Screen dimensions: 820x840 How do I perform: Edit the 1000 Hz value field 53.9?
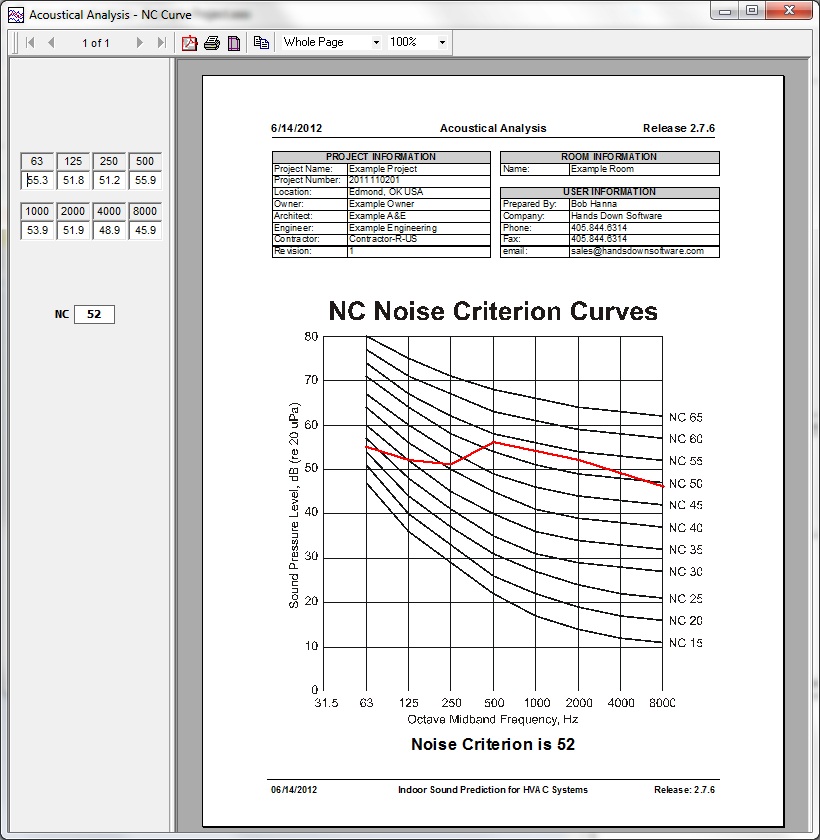[37, 230]
